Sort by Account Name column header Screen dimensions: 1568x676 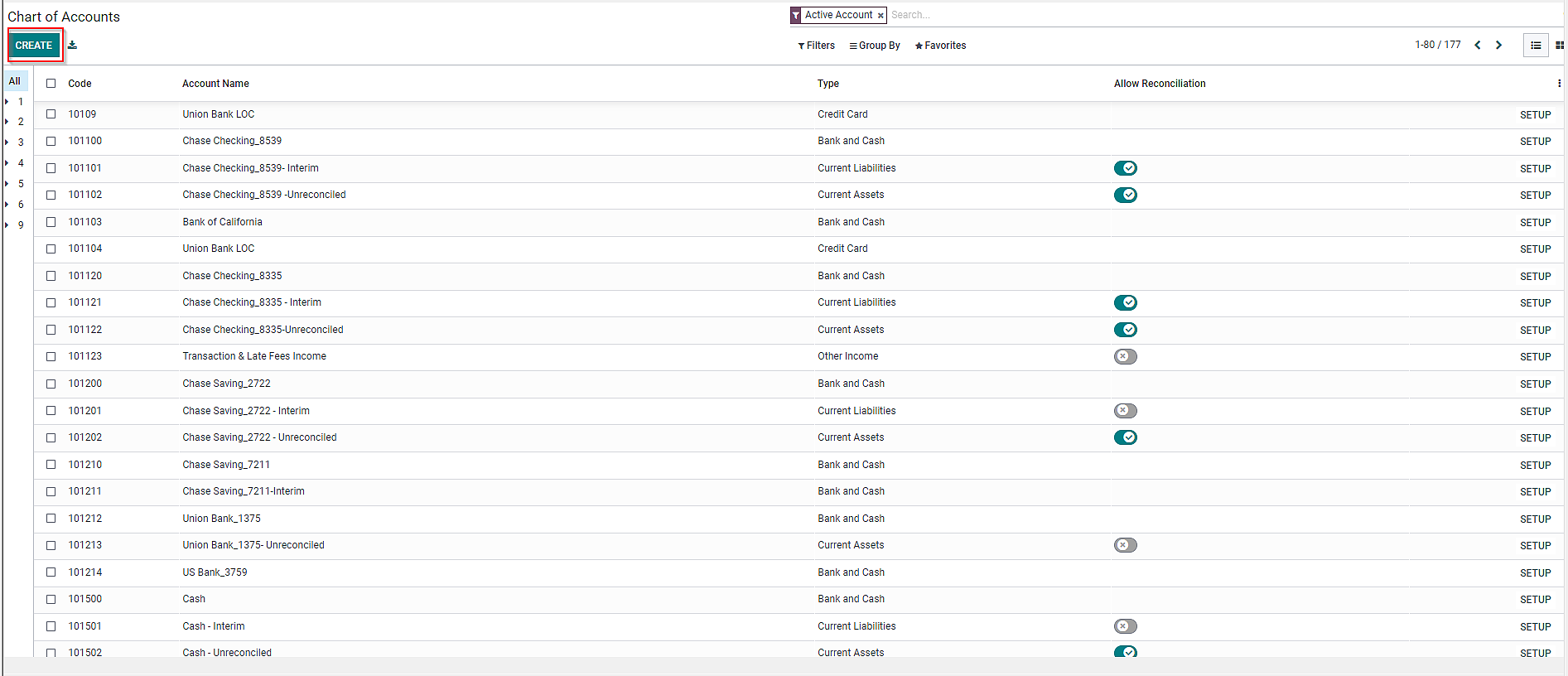click(215, 84)
